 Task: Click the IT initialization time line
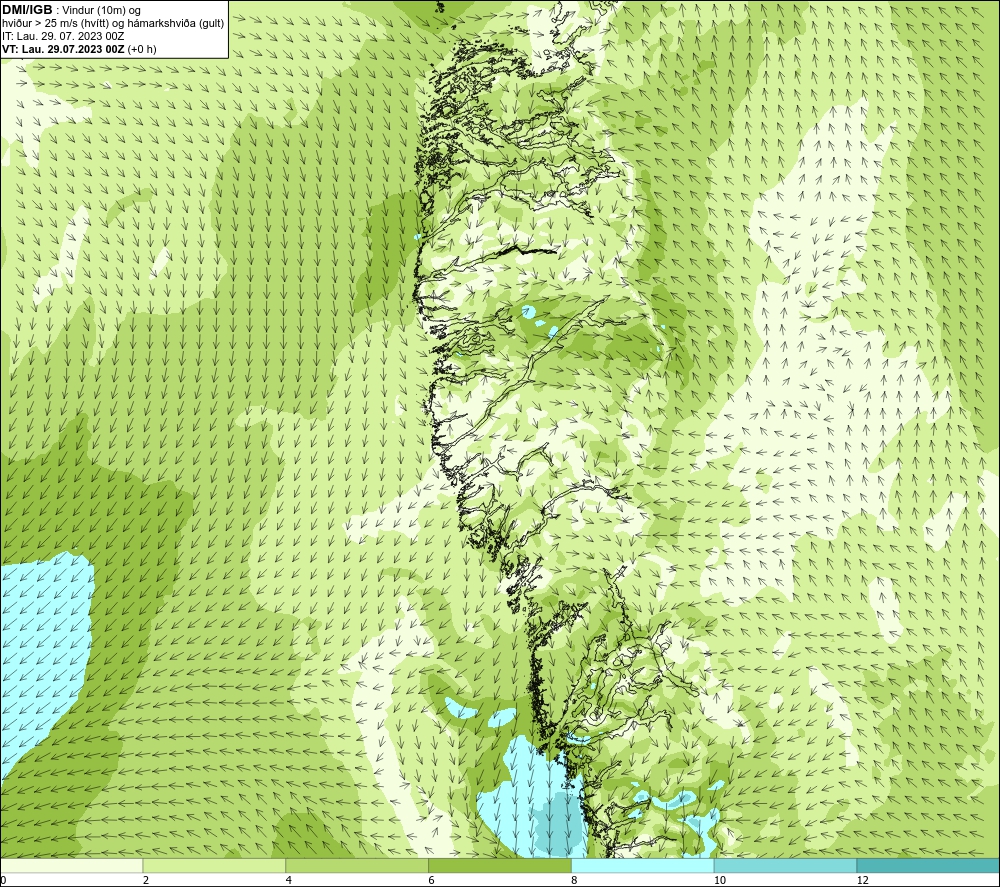coord(63,36)
